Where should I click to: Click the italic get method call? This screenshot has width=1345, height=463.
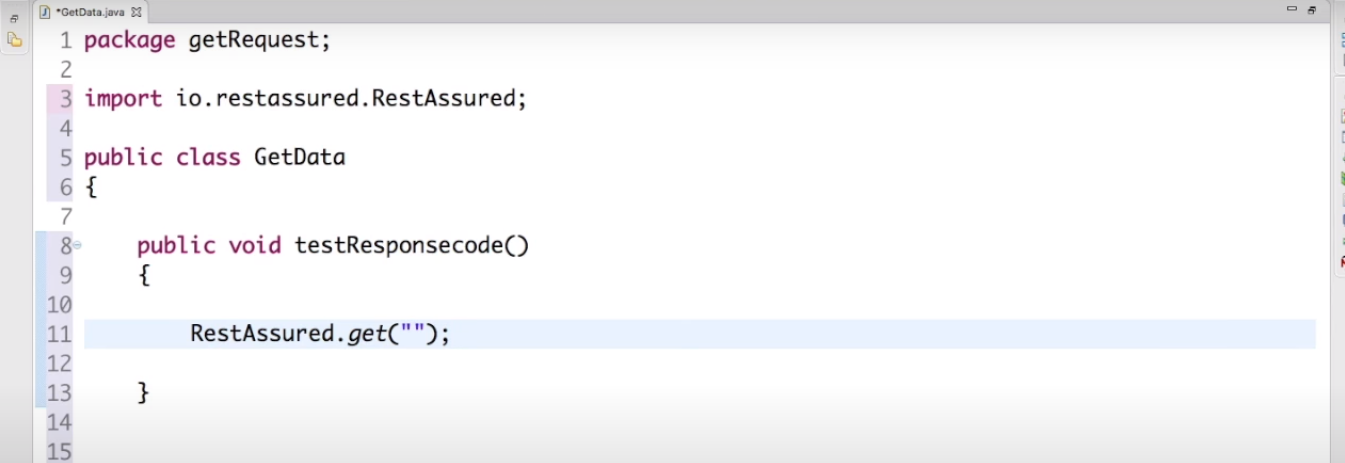tap(366, 334)
